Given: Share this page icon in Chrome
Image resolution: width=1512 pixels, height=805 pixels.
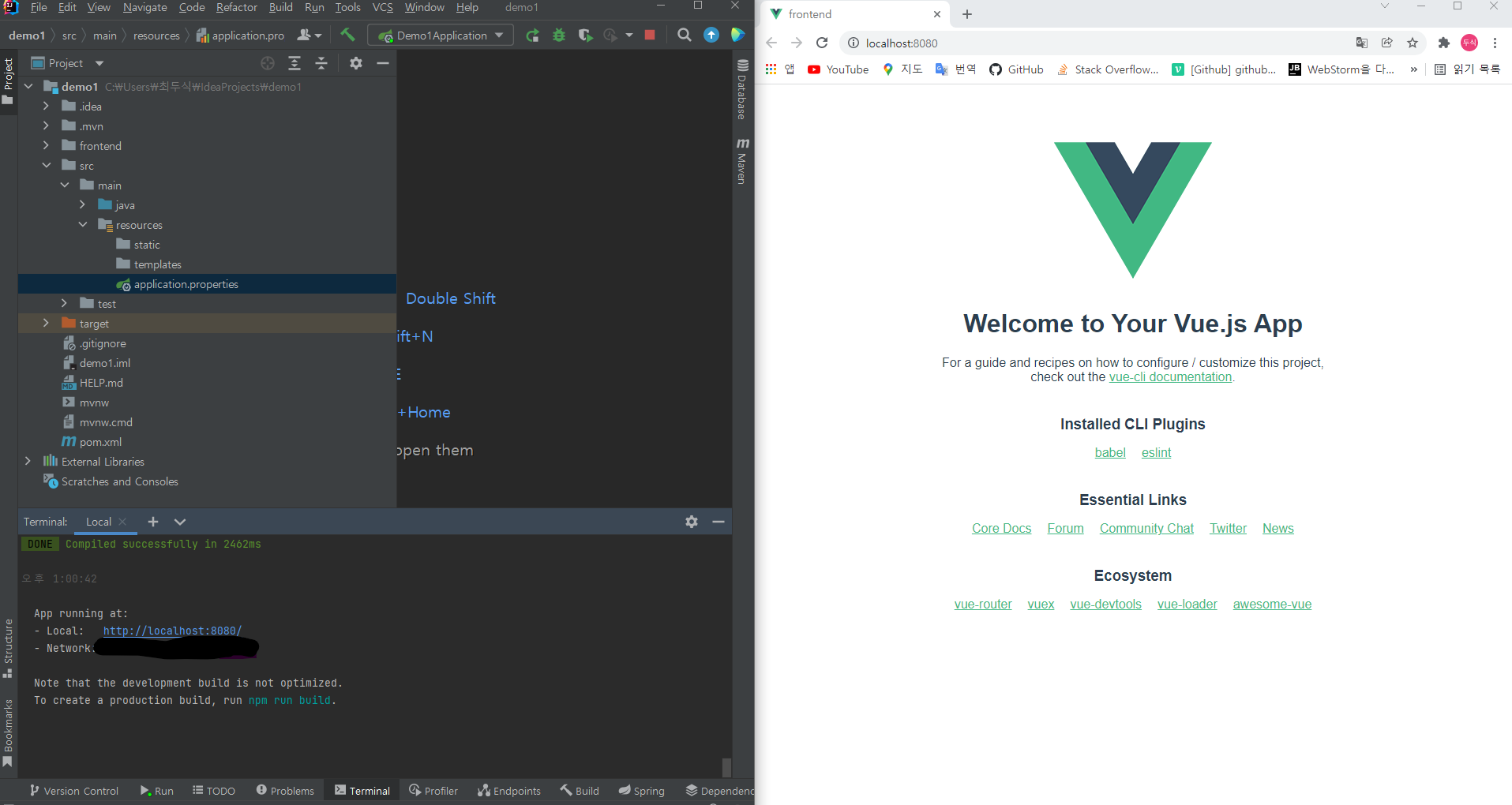Looking at the screenshot, I should tap(1387, 43).
